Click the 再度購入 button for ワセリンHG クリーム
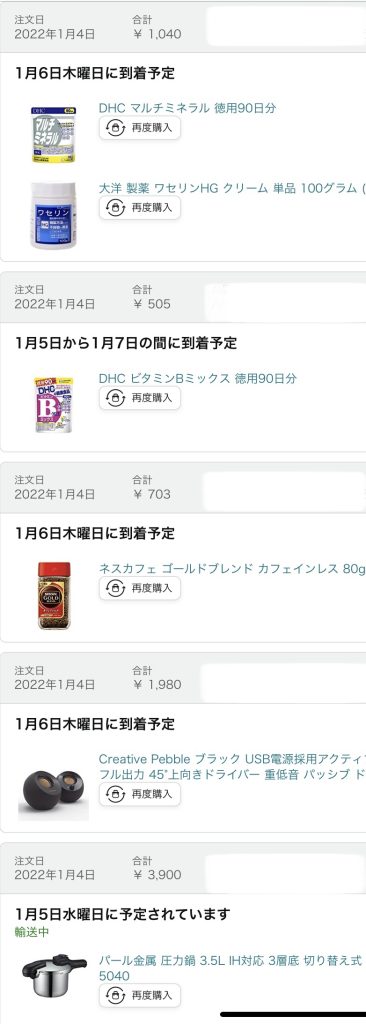The height and width of the screenshot is (1024, 366). tap(140, 208)
